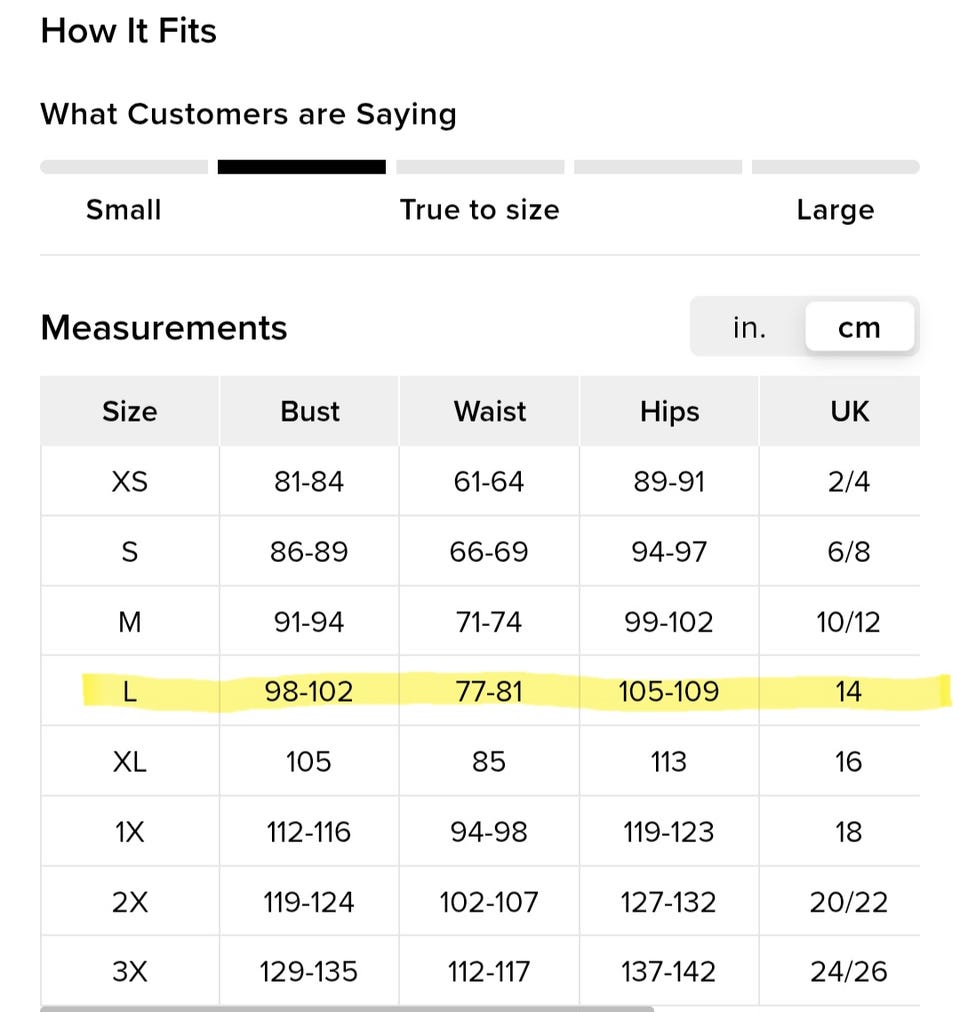This screenshot has height=1012, width=960.
Task: Select the cm unit option
Action: coord(859,327)
